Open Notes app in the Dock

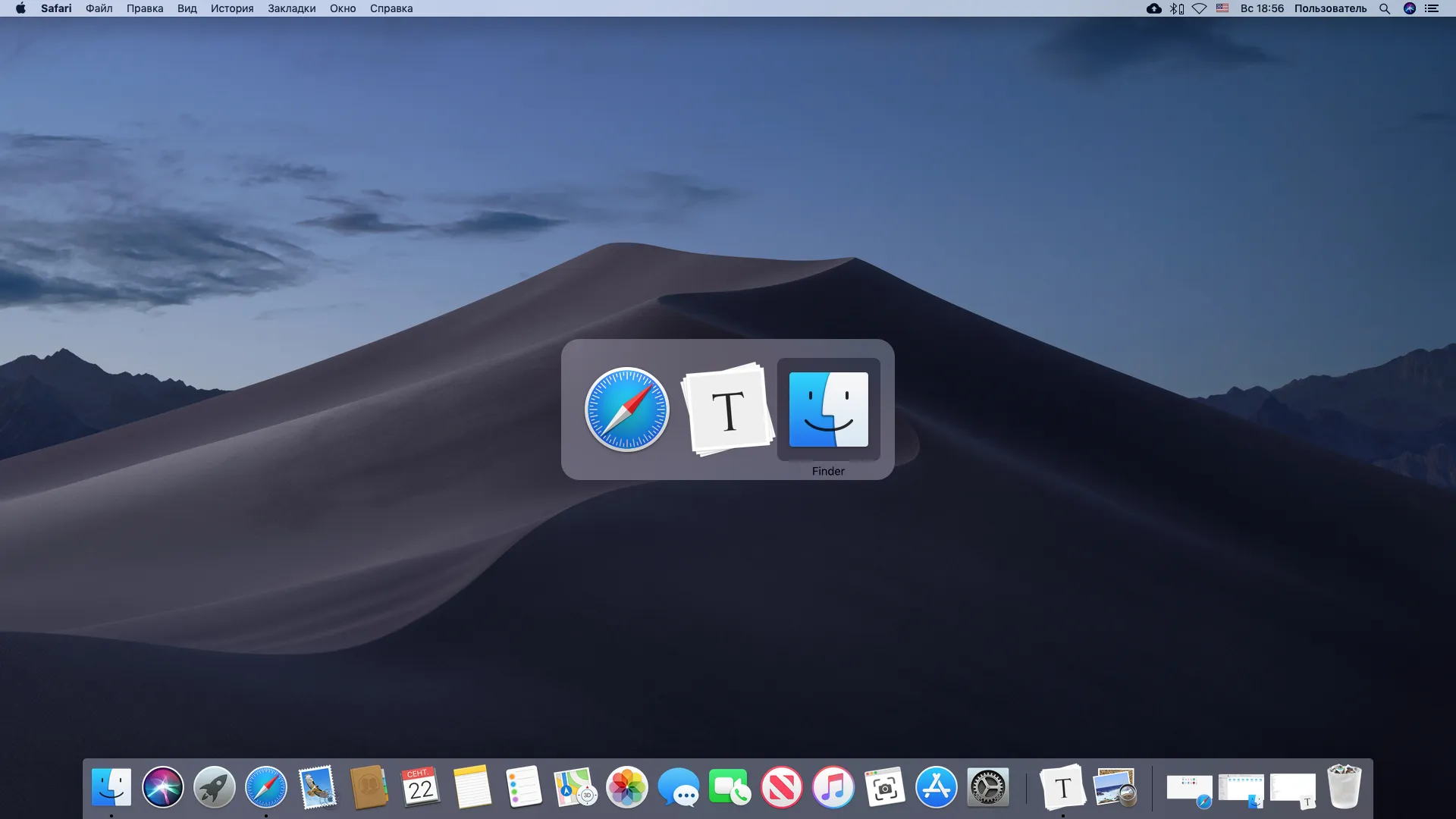point(472,787)
